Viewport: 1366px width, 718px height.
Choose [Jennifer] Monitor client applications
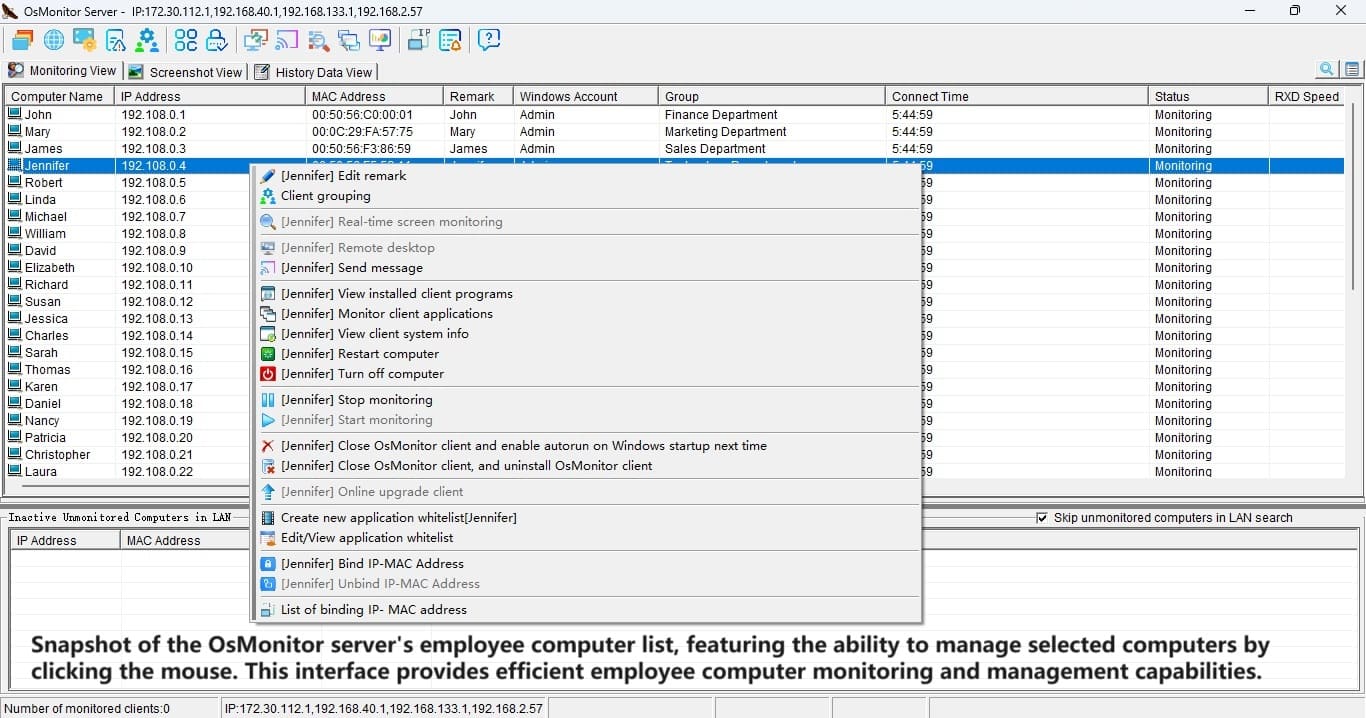click(586, 314)
